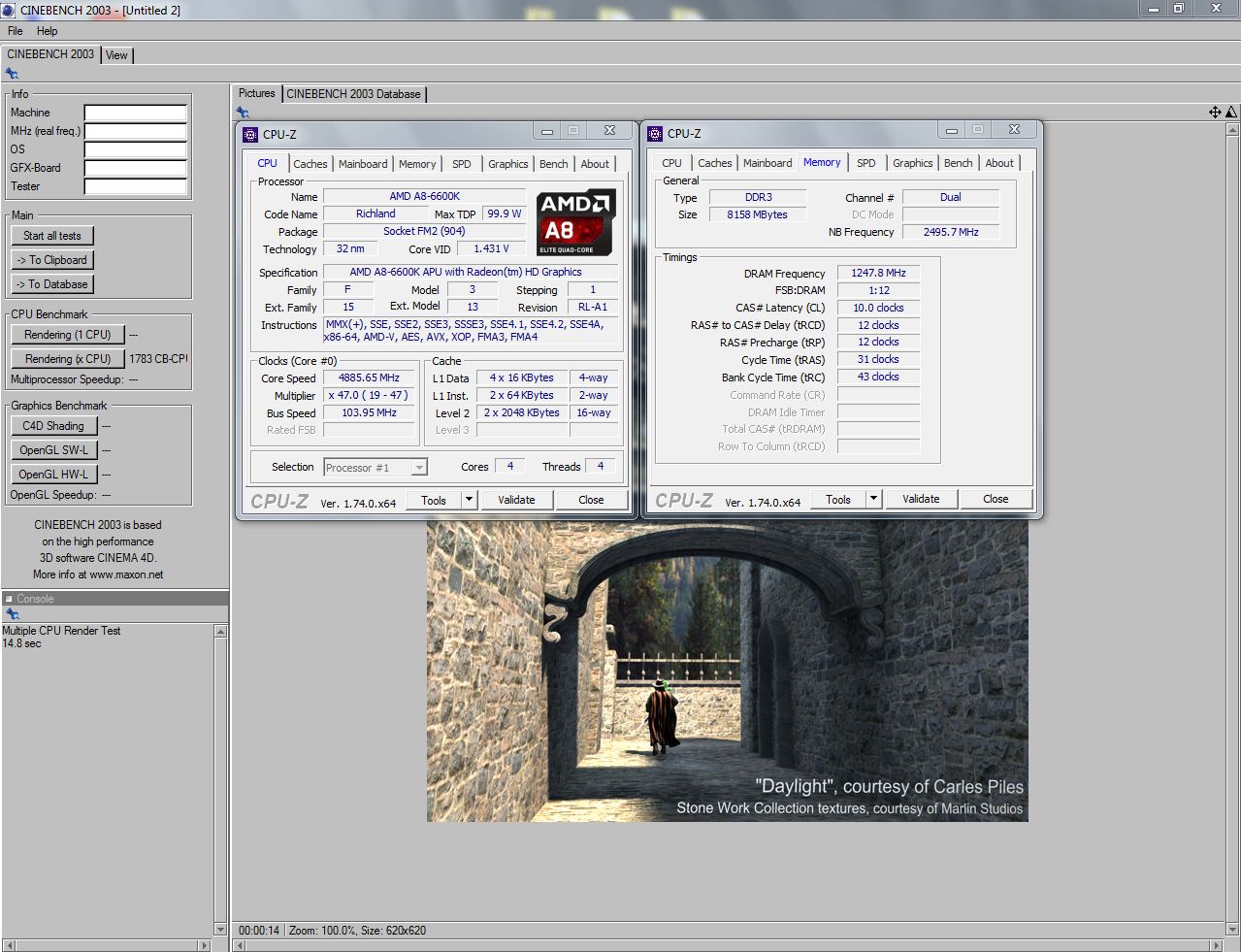Open About tab in left CPU-Z window
This screenshot has height=952, width=1241.
pos(595,164)
